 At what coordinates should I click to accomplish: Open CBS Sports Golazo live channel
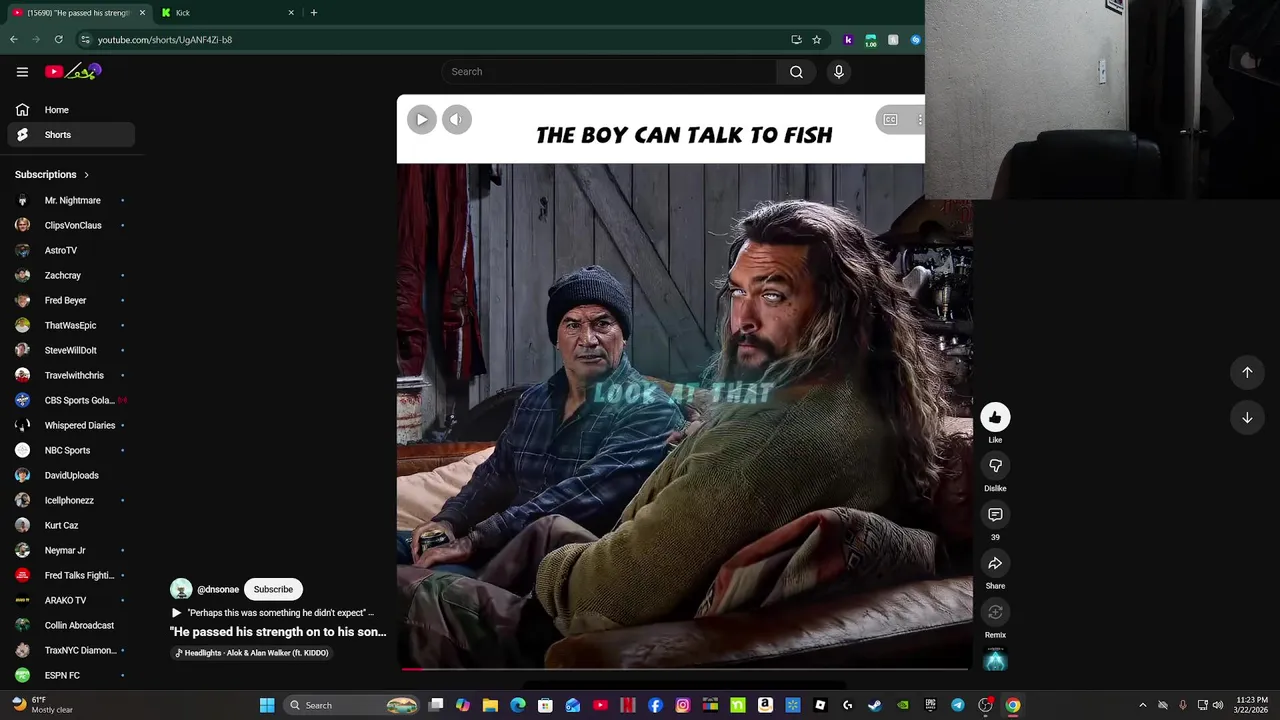point(71,400)
